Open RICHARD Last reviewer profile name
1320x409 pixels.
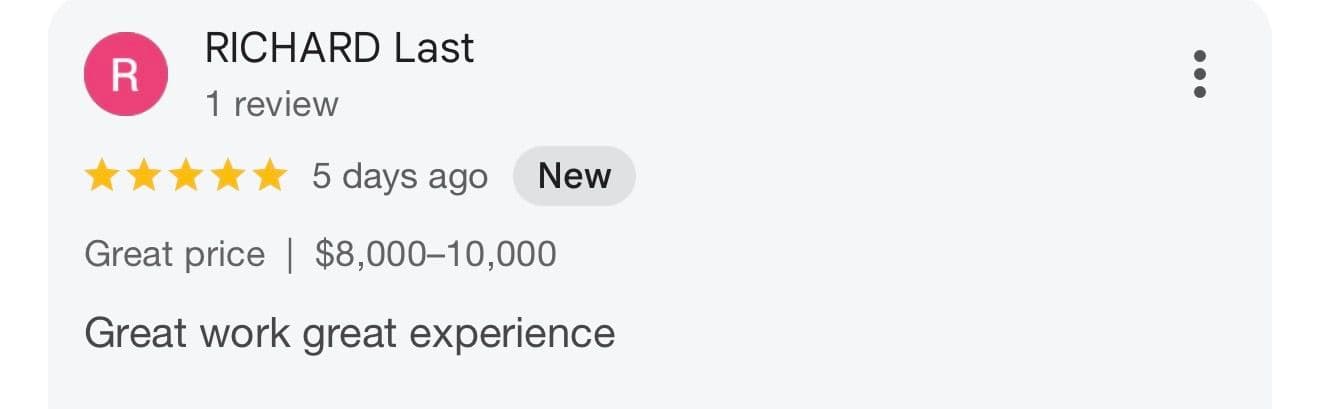coord(339,48)
